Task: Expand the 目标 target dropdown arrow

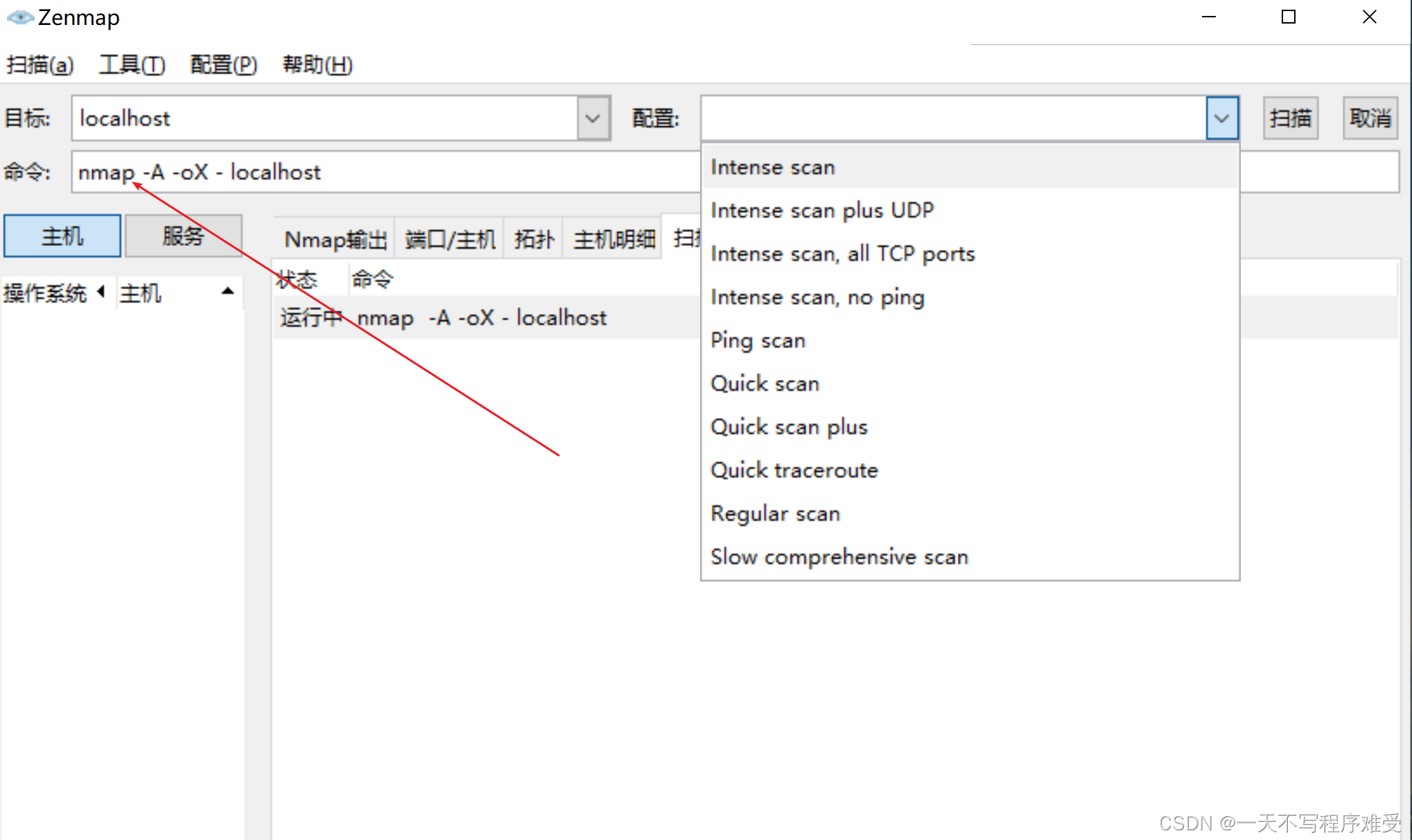Action: pyautogui.click(x=593, y=119)
